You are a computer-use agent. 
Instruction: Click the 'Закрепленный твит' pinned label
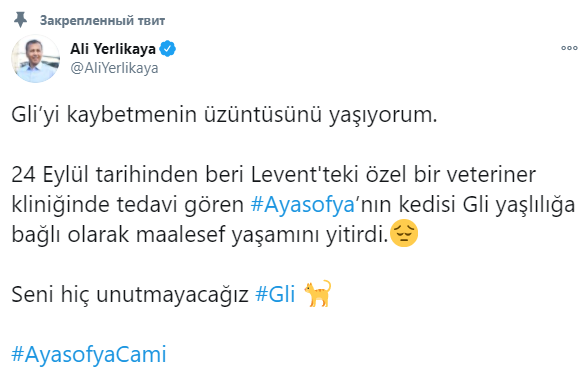102,21
